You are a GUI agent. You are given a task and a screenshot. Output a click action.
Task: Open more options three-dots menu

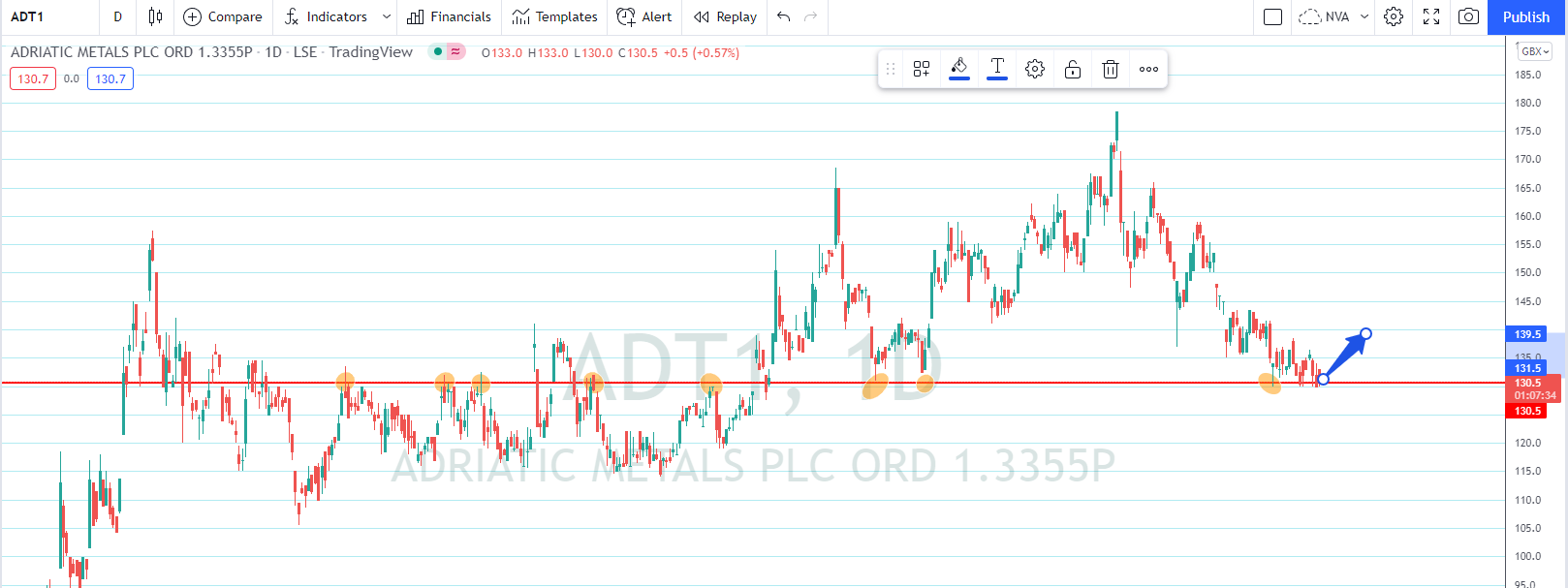[x=1148, y=69]
